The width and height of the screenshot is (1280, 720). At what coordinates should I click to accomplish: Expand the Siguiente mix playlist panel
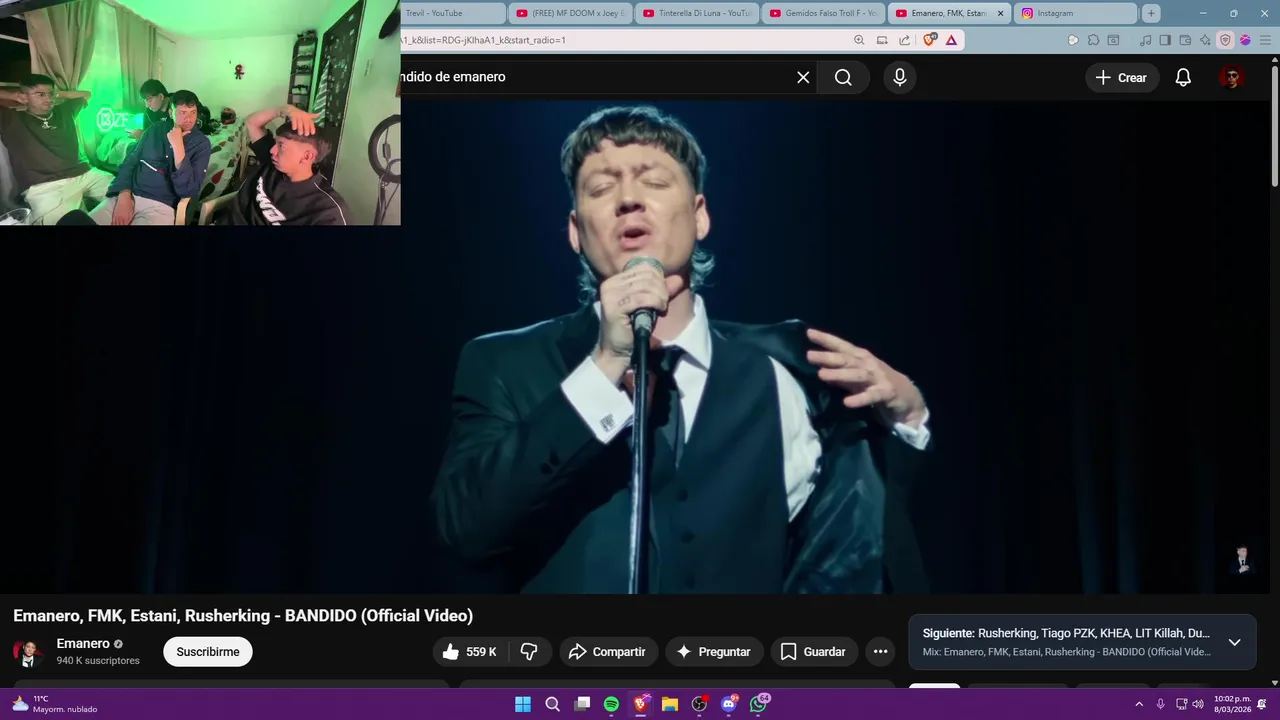tap(1234, 642)
